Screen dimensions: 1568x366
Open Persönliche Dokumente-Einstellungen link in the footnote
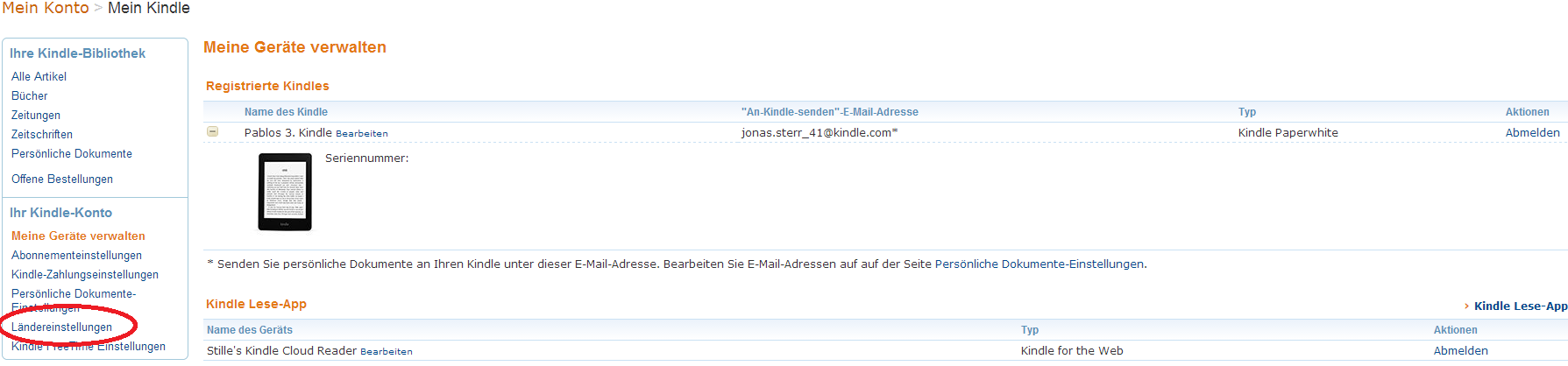[x=1039, y=264]
